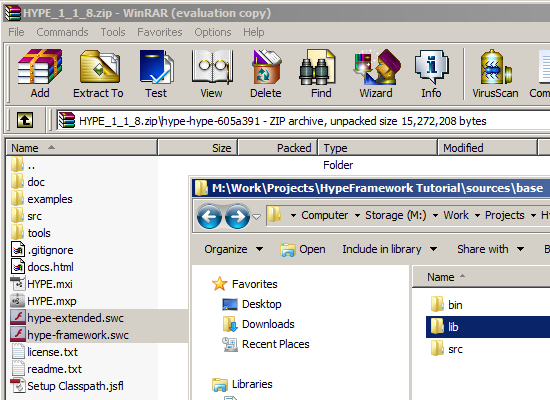
Task: Open Downloads in Explorer navigation pane
Action: pos(259,324)
